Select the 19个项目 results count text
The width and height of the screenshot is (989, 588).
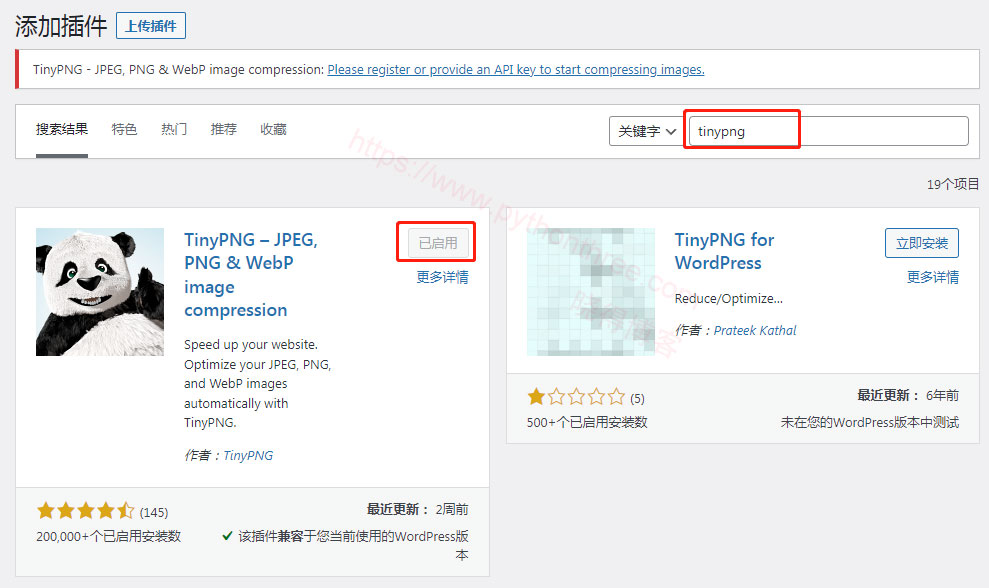tap(952, 184)
